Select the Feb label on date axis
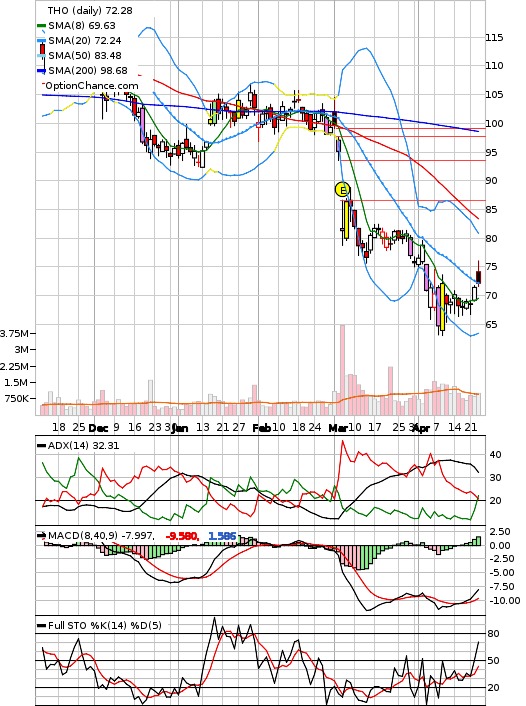The height and width of the screenshot is (706, 526). pyautogui.click(x=261, y=428)
